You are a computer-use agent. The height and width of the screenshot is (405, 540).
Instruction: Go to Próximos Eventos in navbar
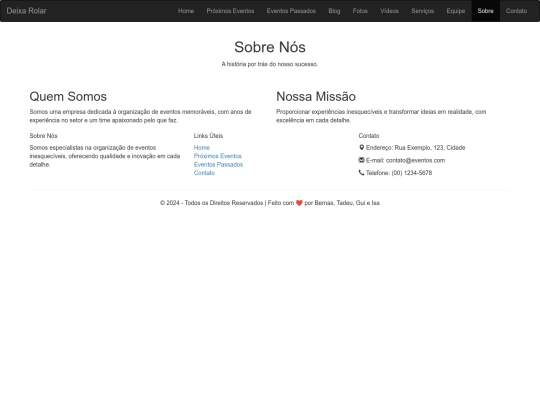(x=230, y=11)
